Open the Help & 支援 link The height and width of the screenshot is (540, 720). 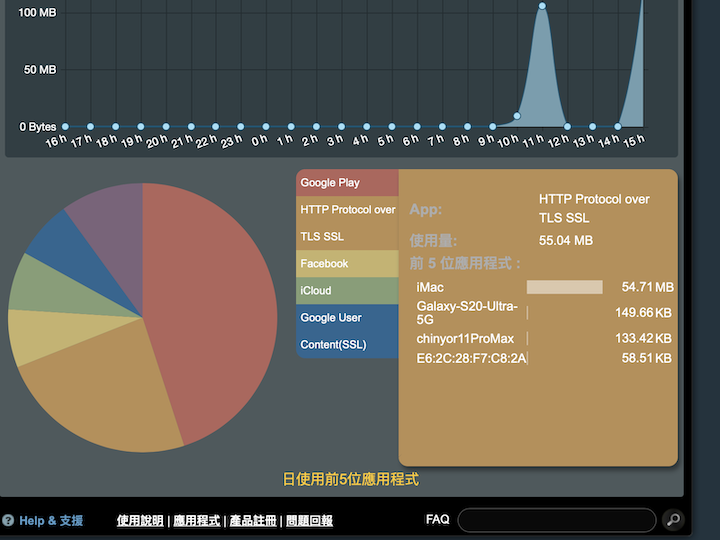[x=51, y=520]
